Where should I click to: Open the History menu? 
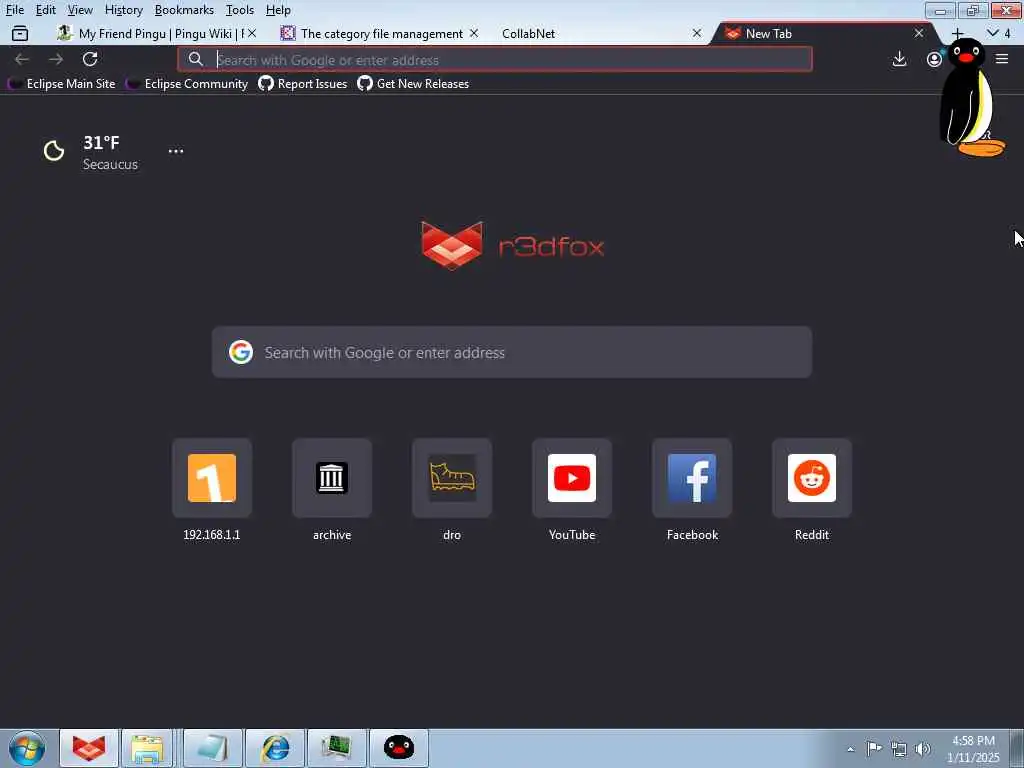(123, 10)
